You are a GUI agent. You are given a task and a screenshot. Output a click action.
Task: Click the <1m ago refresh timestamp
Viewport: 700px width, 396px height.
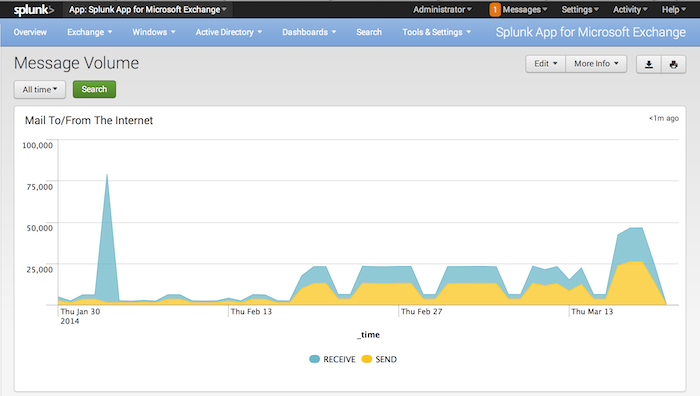tap(664, 118)
